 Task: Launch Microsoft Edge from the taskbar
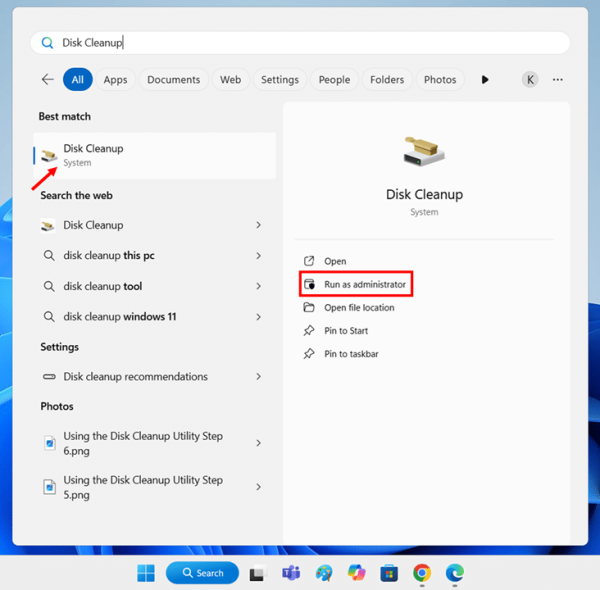click(x=455, y=573)
